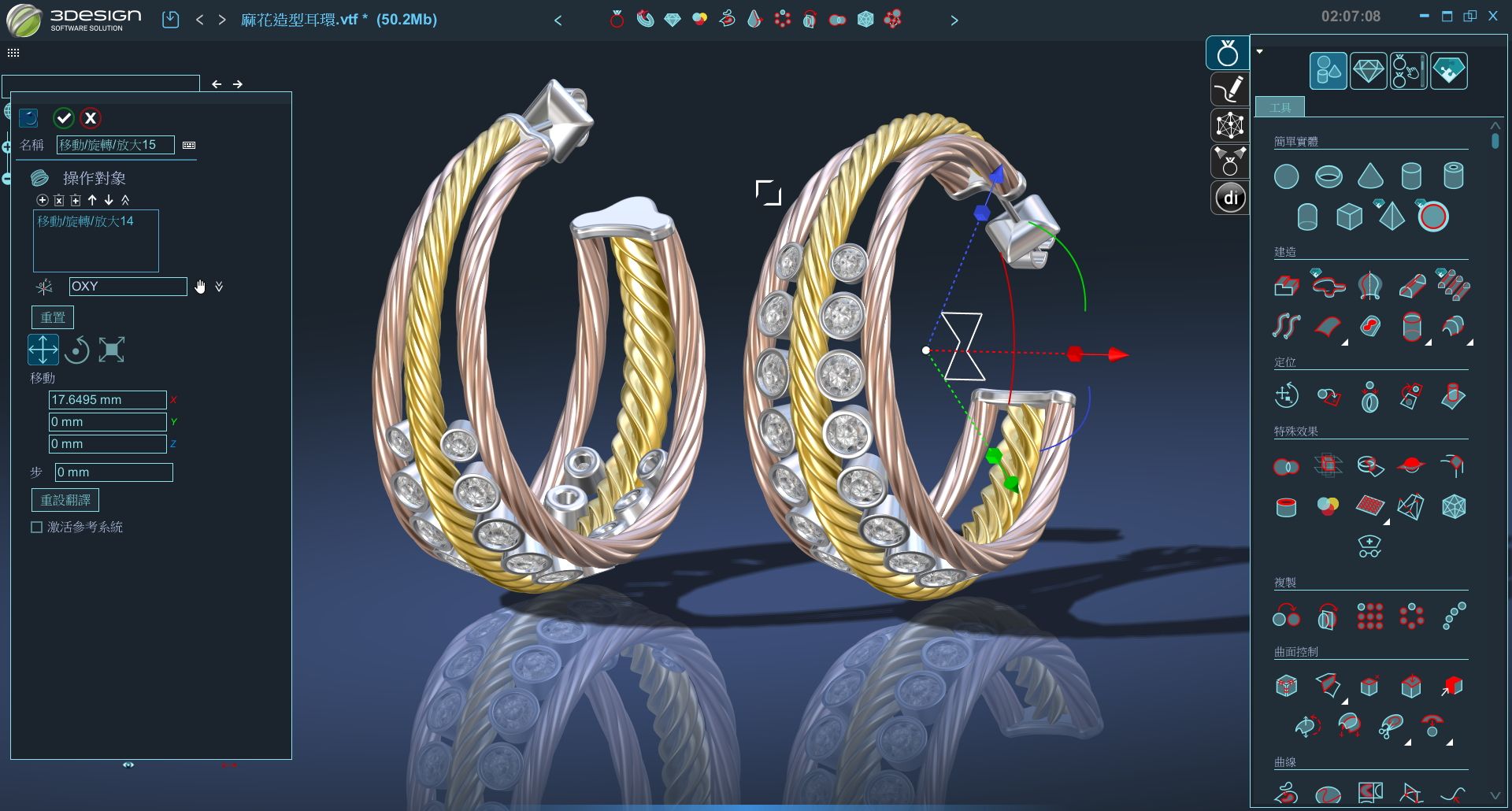Click the save document icon

point(171,20)
